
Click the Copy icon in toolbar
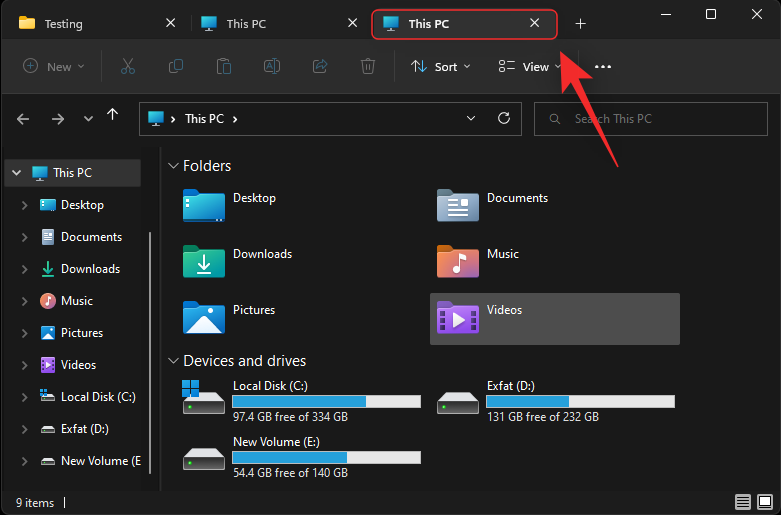coord(176,66)
